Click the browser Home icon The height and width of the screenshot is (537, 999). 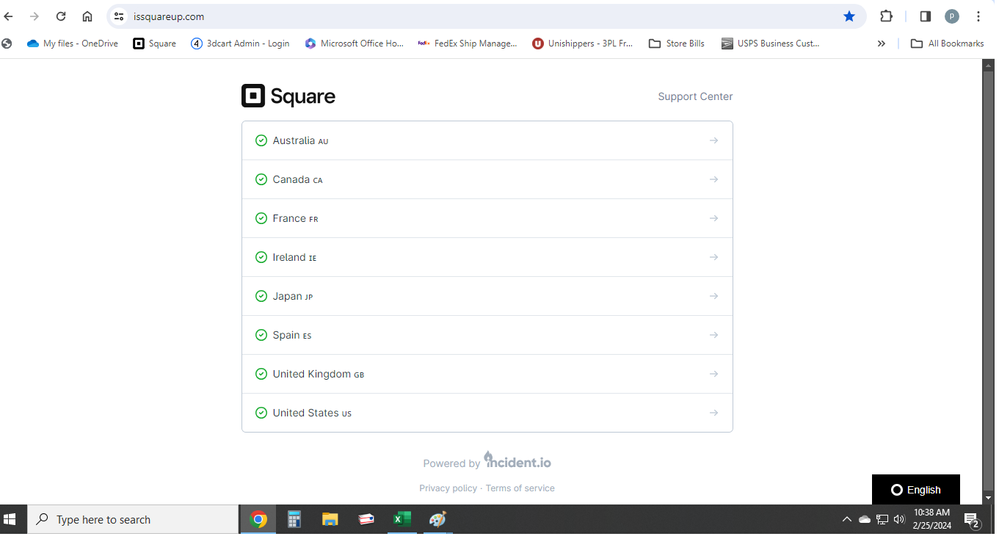pyautogui.click(x=87, y=17)
